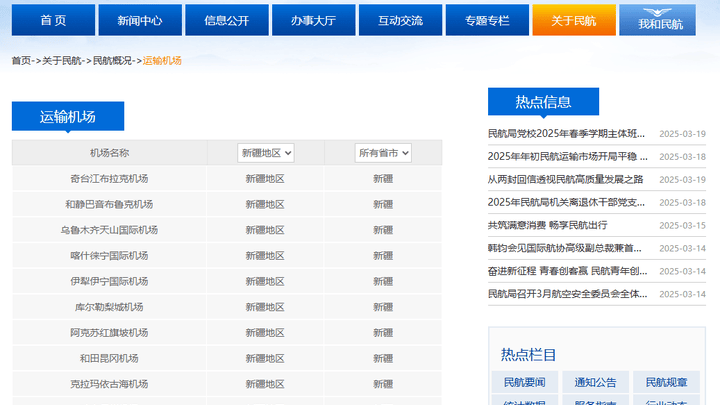Click the 民航规章 hot column button
The image size is (720, 405).
(x=666, y=382)
